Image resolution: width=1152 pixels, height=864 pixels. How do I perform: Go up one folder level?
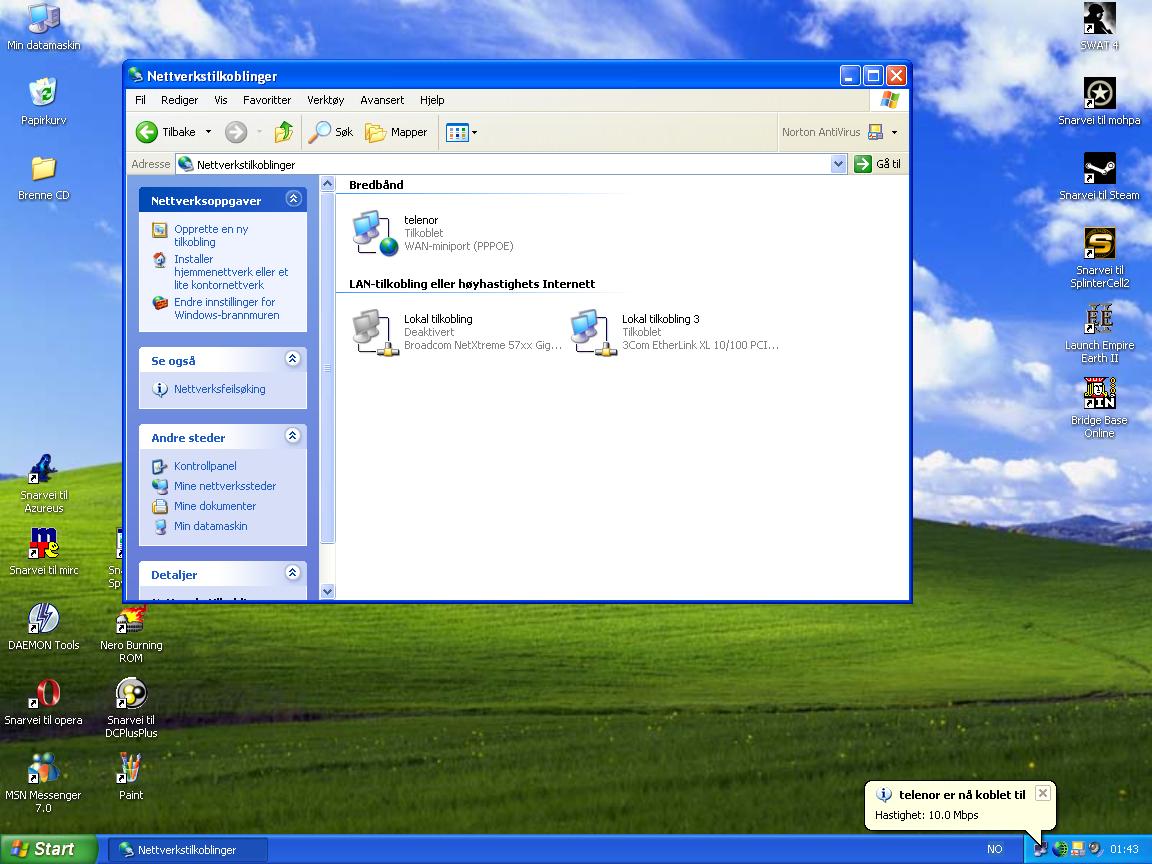pos(284,132)
